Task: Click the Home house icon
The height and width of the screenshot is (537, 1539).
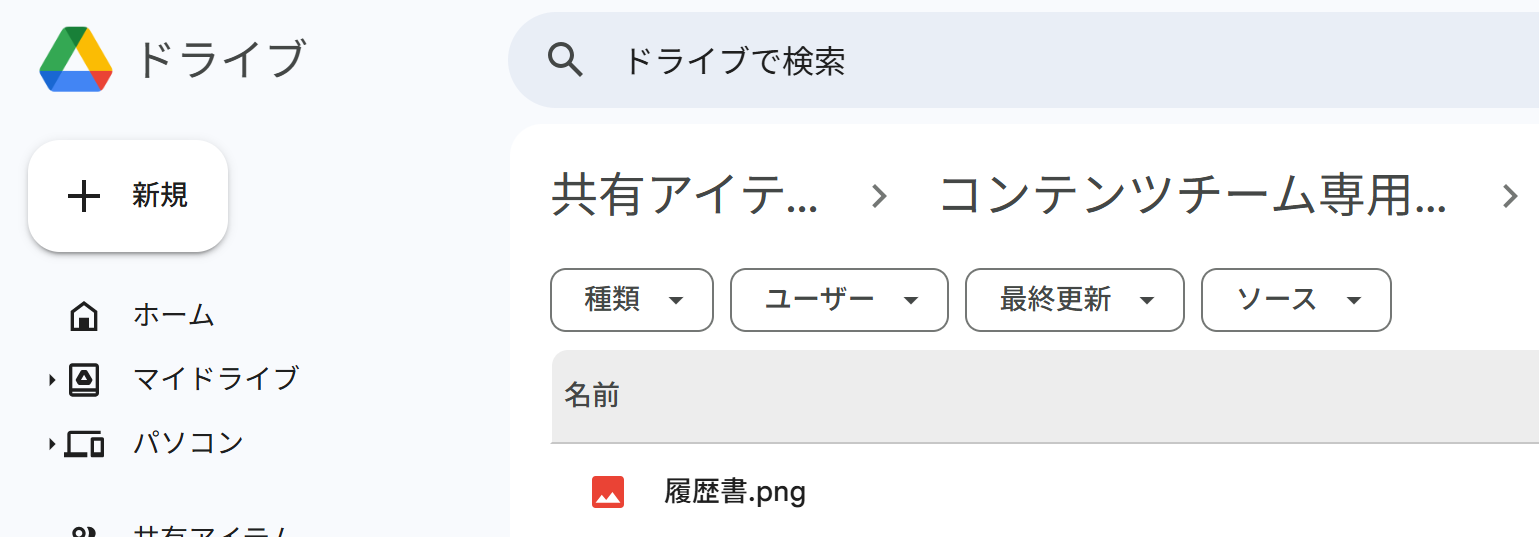Action: 84,316
